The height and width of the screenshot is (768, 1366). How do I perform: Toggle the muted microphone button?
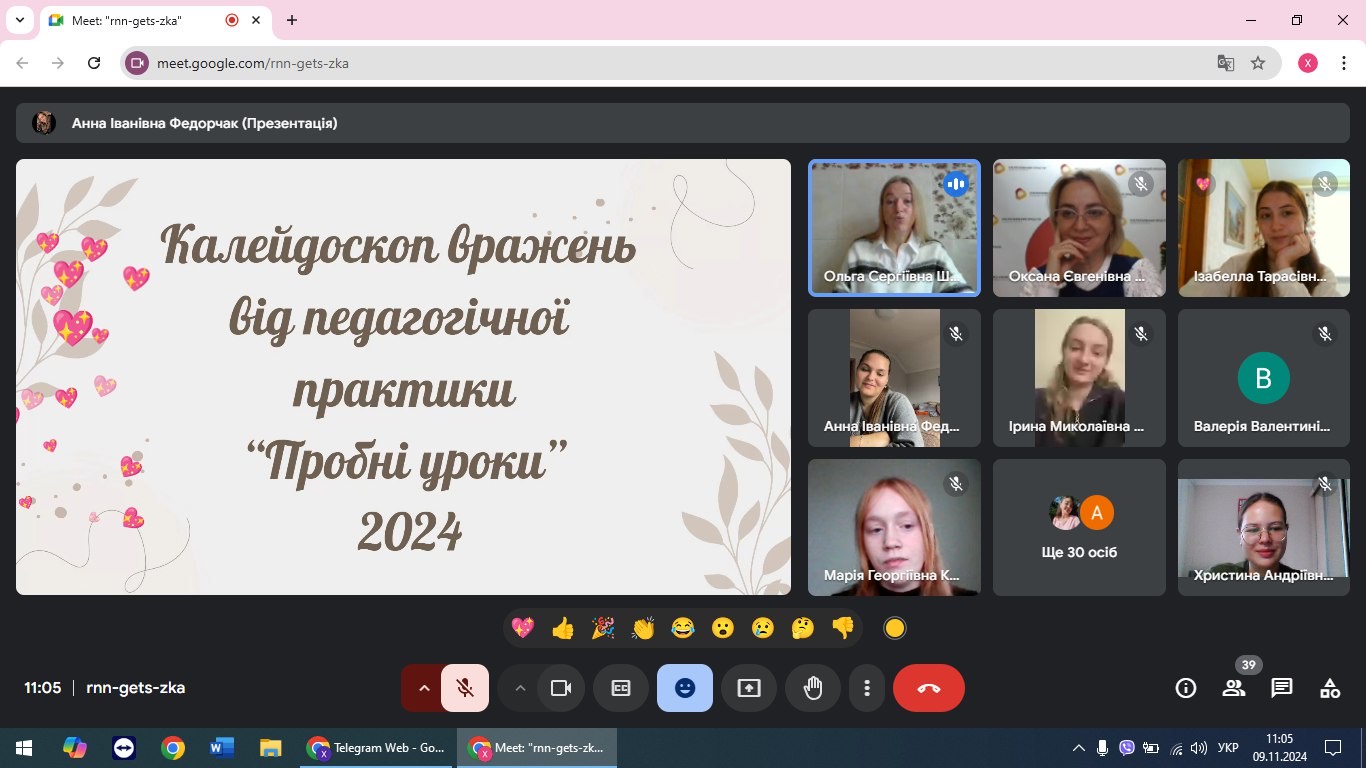[x=465, y=688]
